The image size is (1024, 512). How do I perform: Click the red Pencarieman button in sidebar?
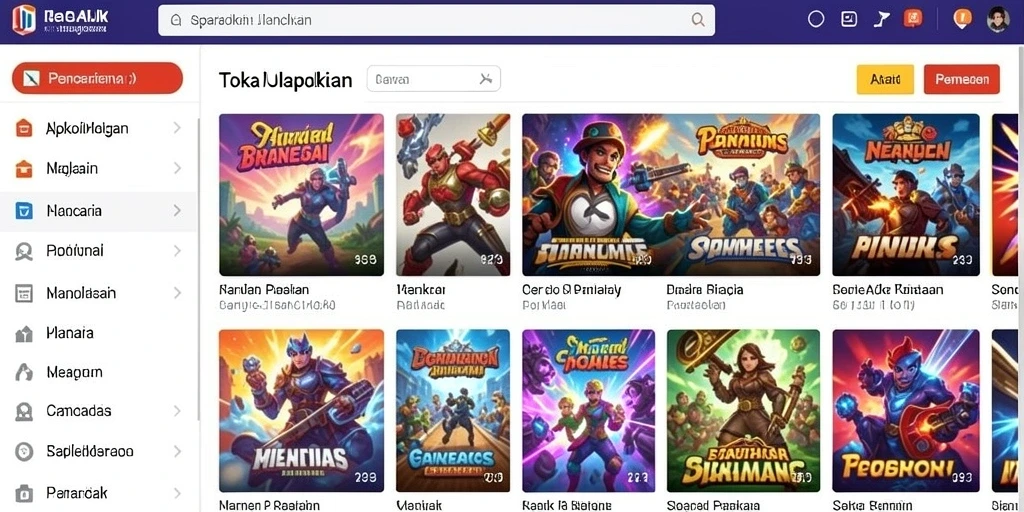[x=97, y=79]
